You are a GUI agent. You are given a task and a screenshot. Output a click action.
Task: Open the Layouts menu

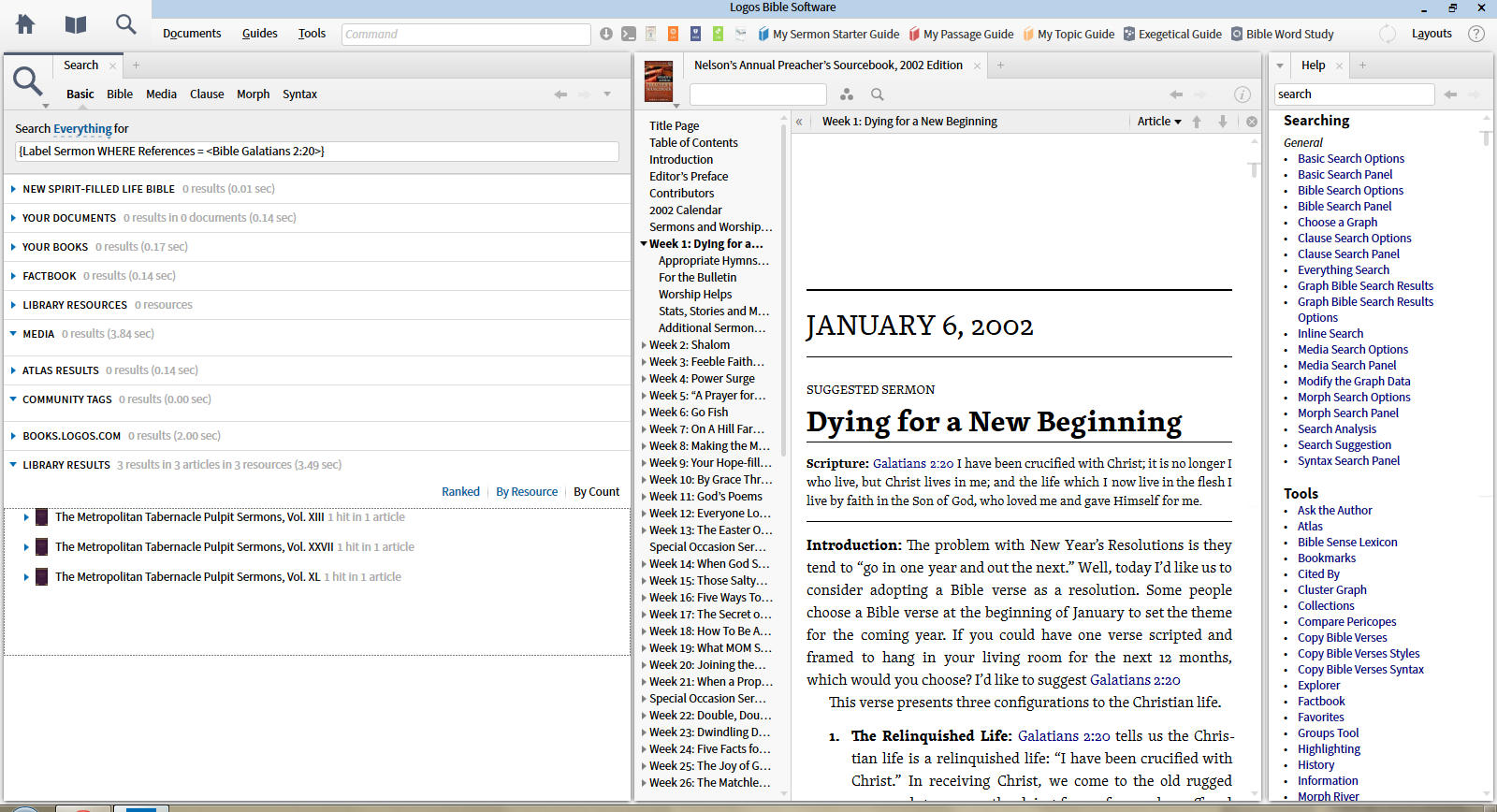point(1432,34)
